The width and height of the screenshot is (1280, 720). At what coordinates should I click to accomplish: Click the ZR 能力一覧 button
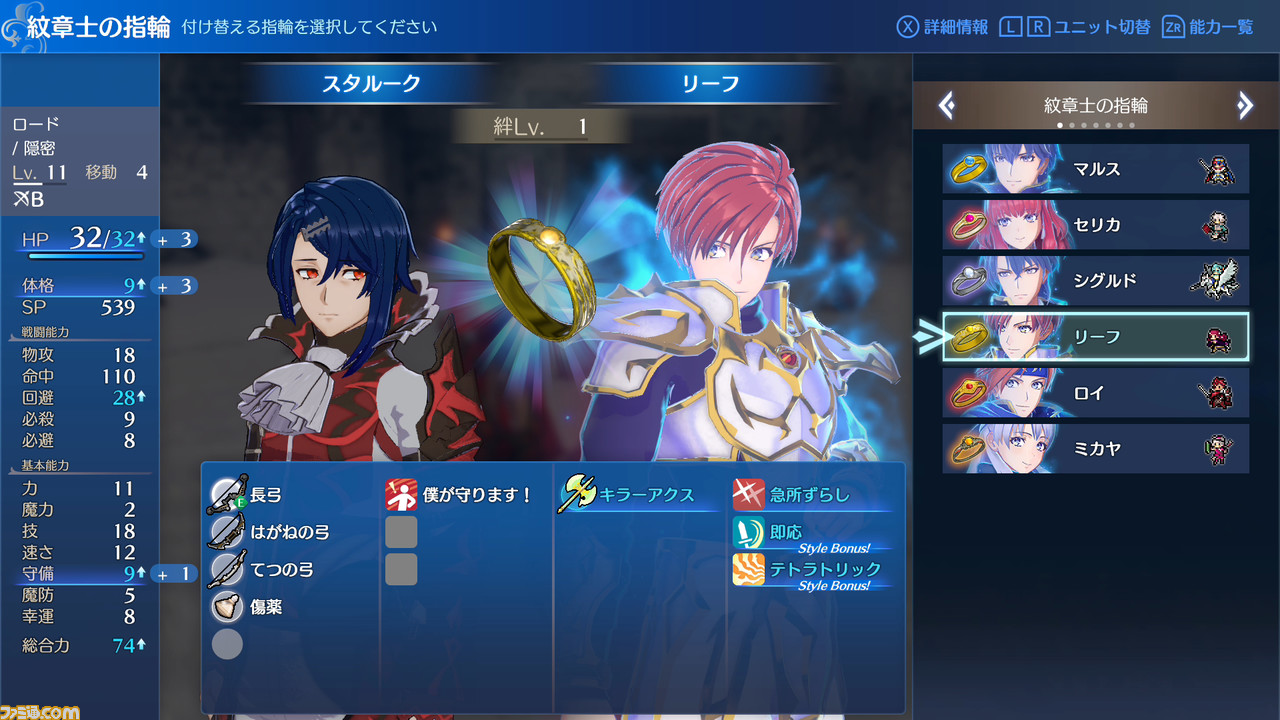pyautogui.click(x=1207, y=27)
